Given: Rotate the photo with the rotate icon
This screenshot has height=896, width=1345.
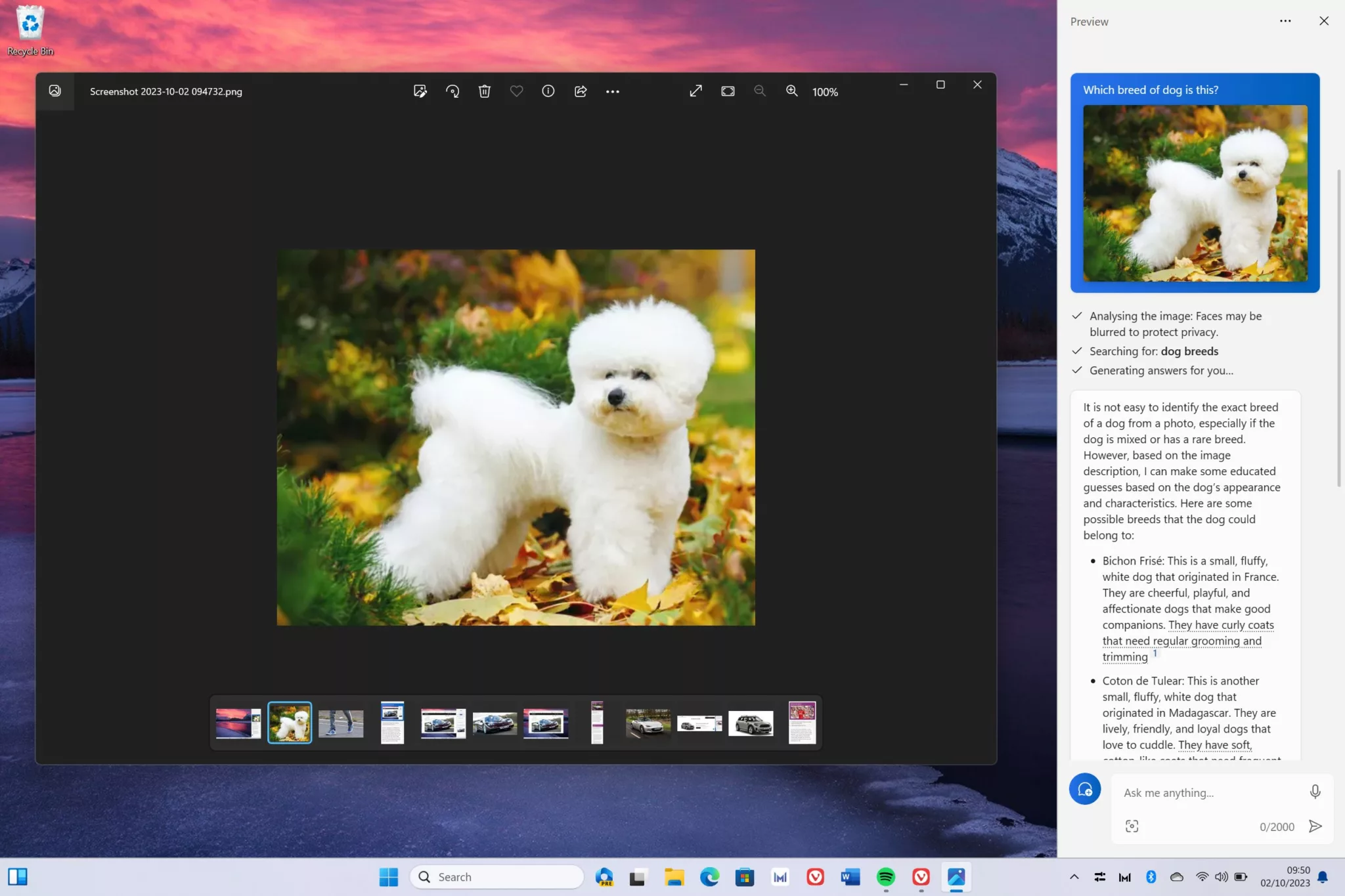Looking at the screenshot, I should pyautogui.click(x=452, y=91).
